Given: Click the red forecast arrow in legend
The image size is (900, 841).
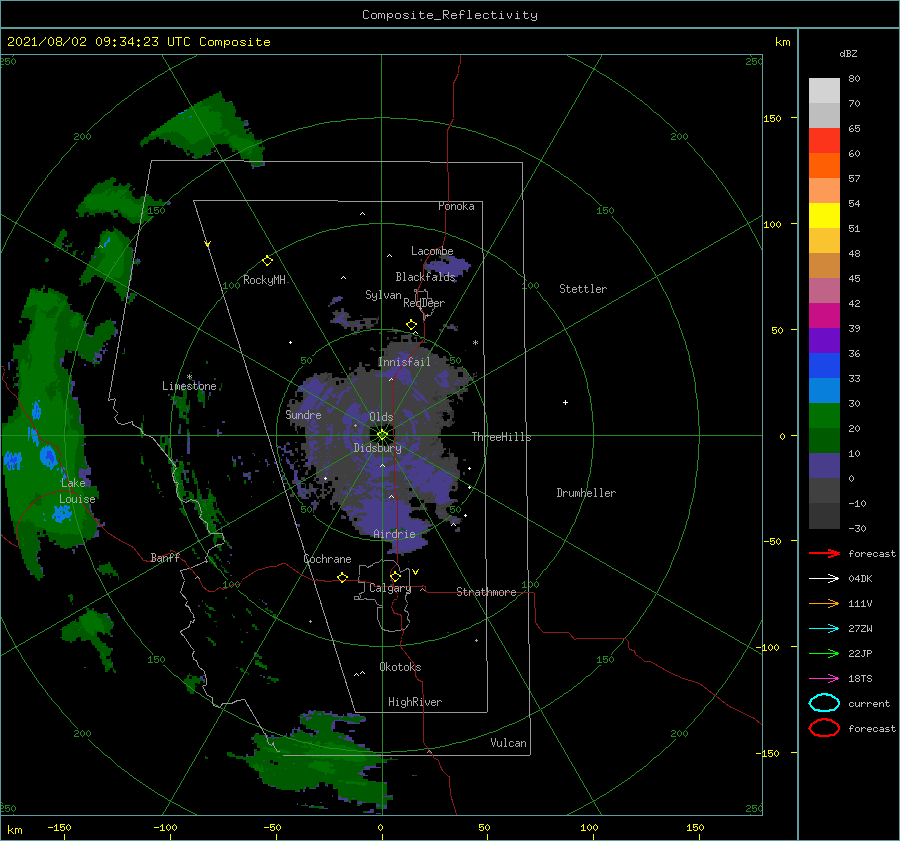Looking at the screenshot, I should [x=824, y=553].
